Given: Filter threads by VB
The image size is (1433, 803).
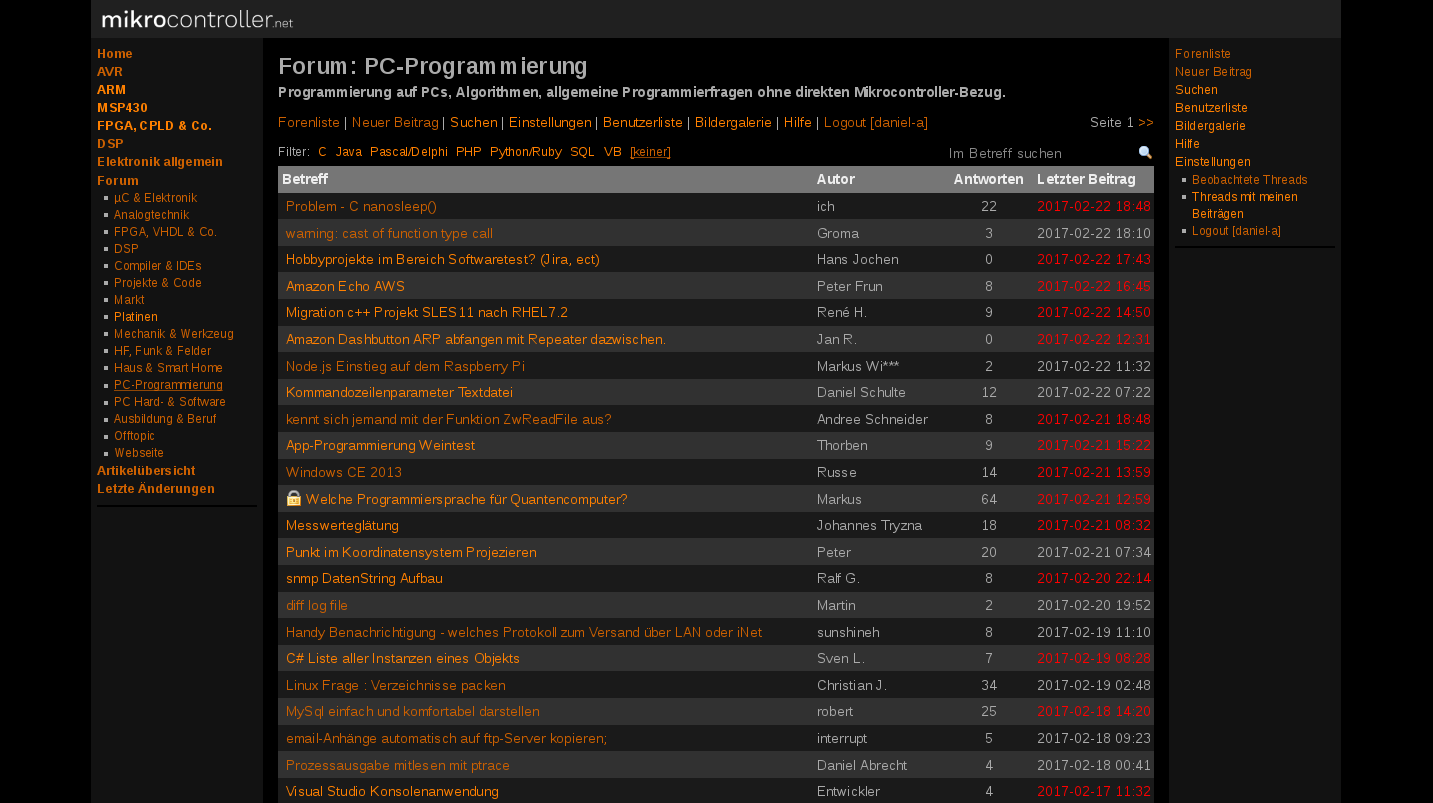Looking at the screenshot, I should coord(613,152).
